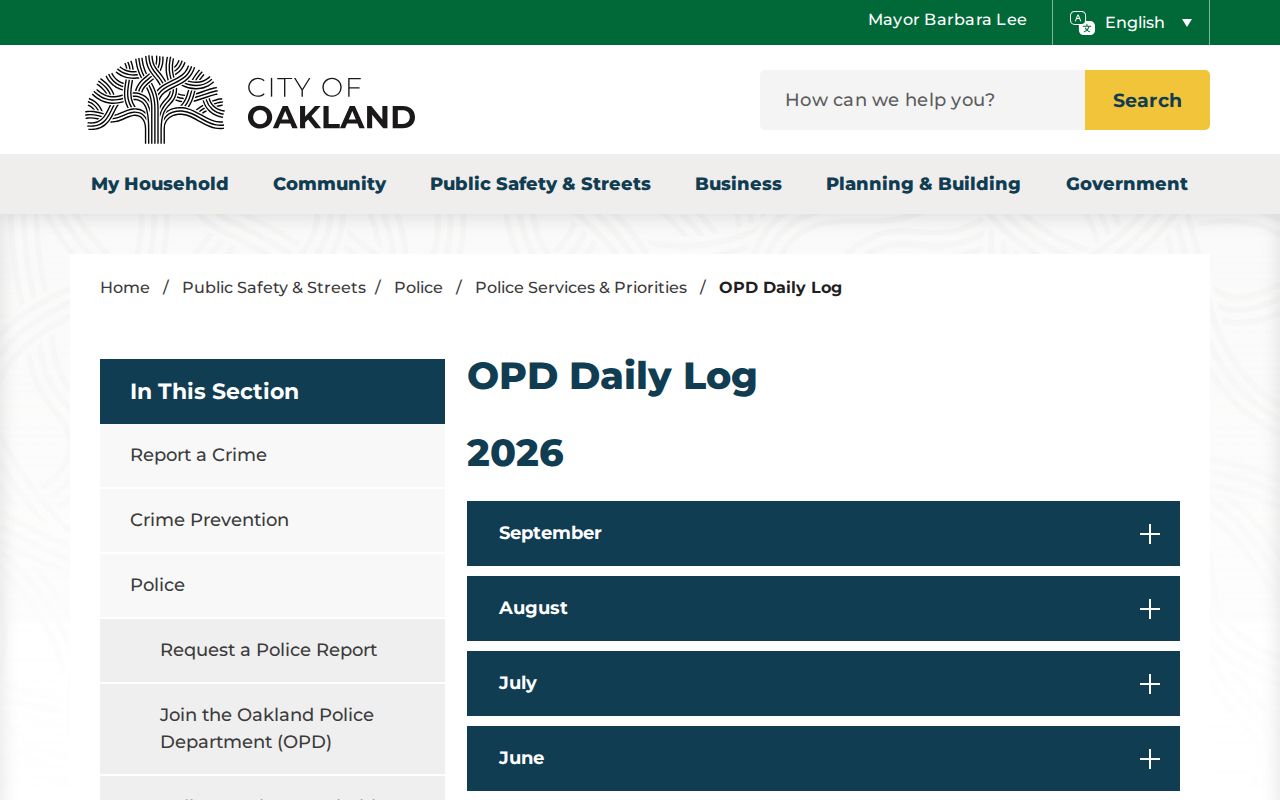The height and width of the screenshot is (800, 1280).
Task: Open the July log section
Action: (823, 683)
